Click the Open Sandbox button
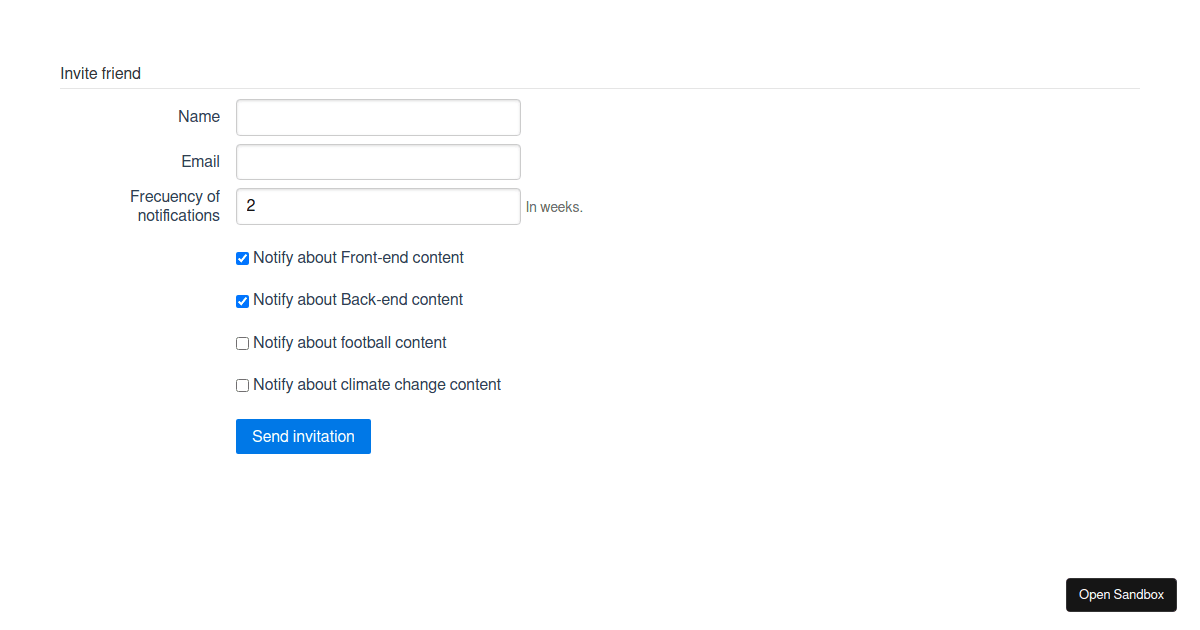 (1121, 595)
